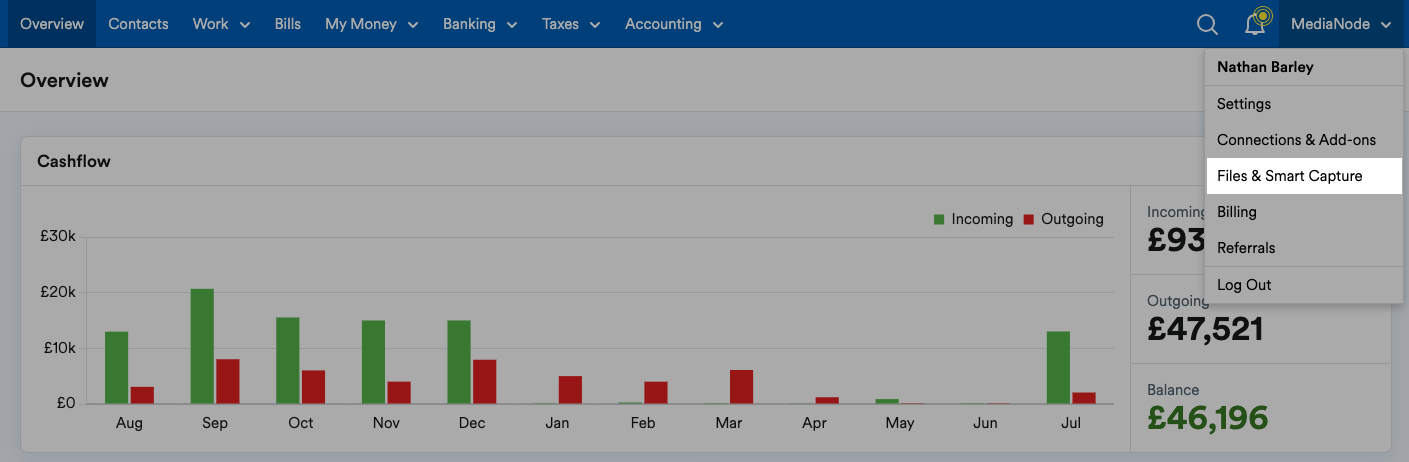Image resolution: width=1409 pixels, height=462 pixels.
Task: Select Billing in the account menu
Action: [1237, 212]
